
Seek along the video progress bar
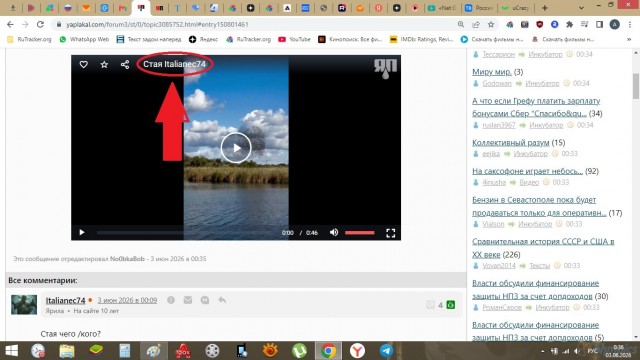tap(186, 233)
